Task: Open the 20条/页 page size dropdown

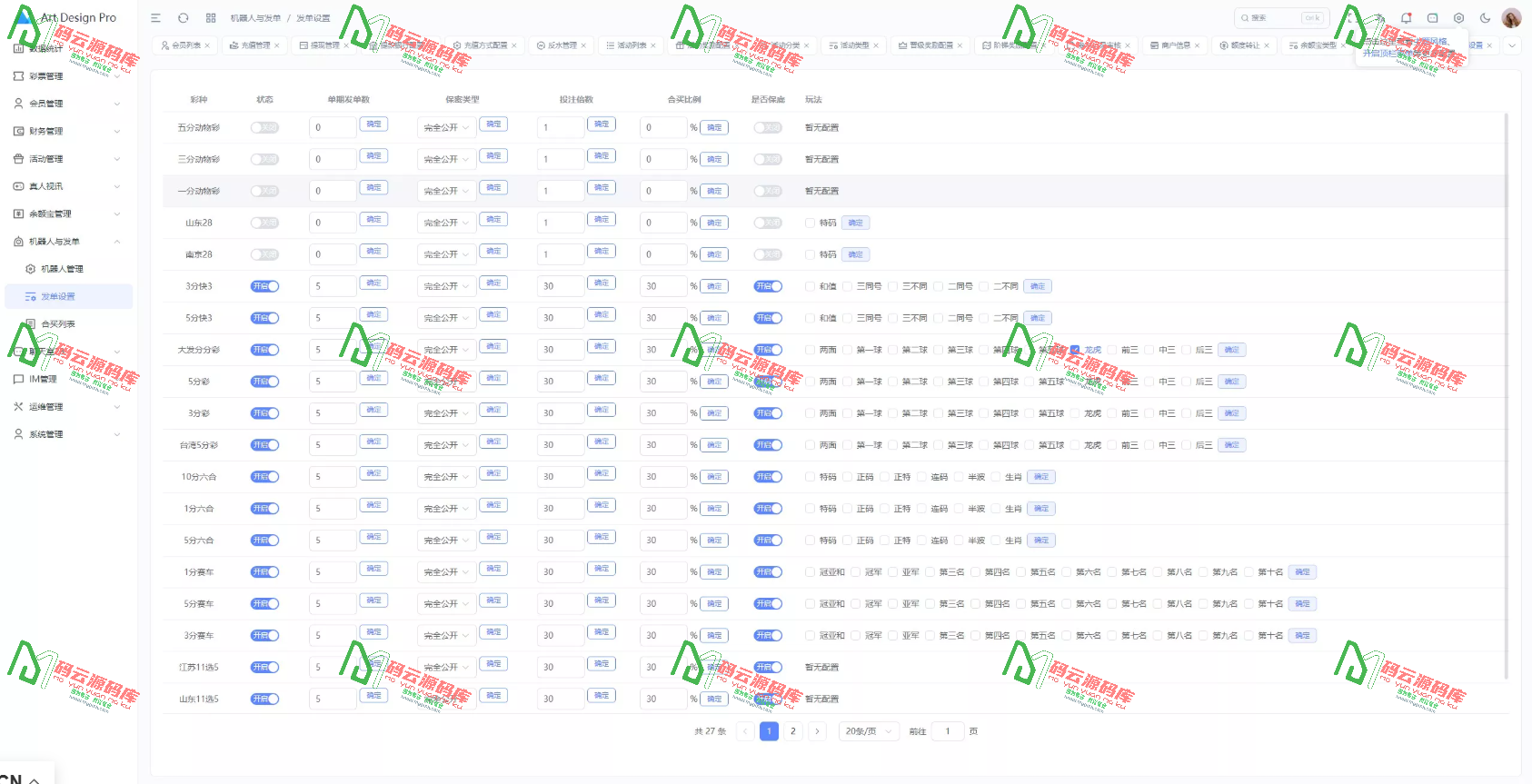Action: tap(868, 731)
